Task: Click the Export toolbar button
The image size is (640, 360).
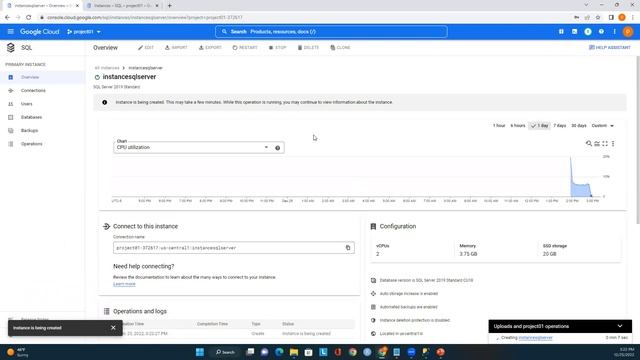Action: pos(210,48)
